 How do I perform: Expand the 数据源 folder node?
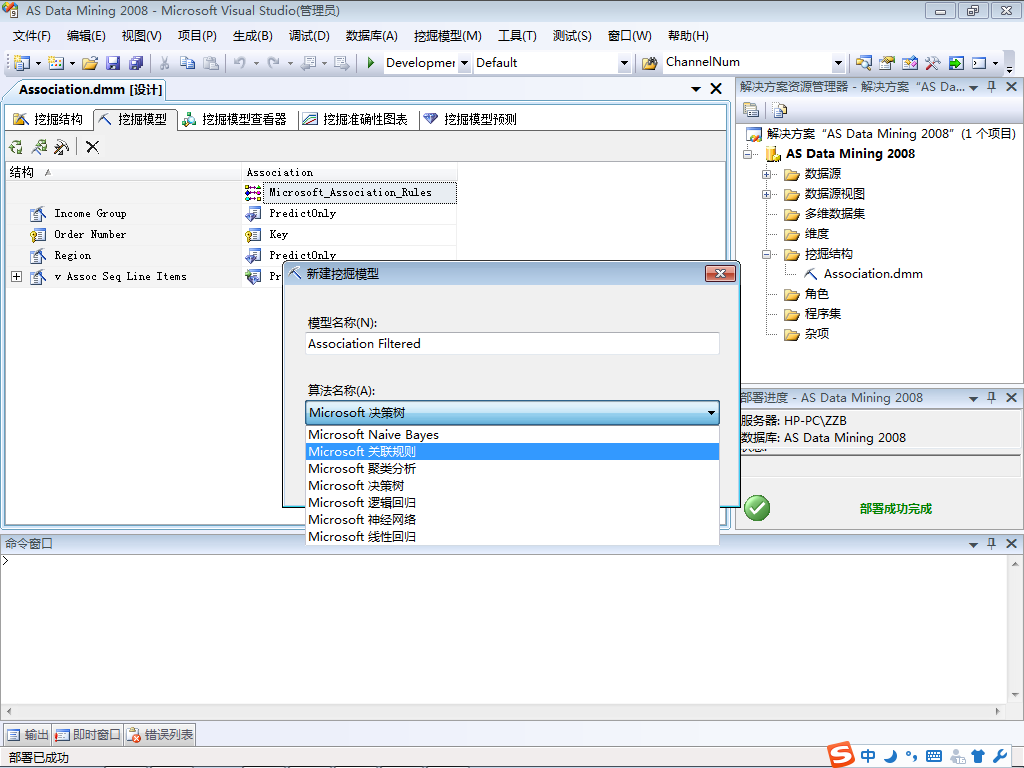[766, 174]
